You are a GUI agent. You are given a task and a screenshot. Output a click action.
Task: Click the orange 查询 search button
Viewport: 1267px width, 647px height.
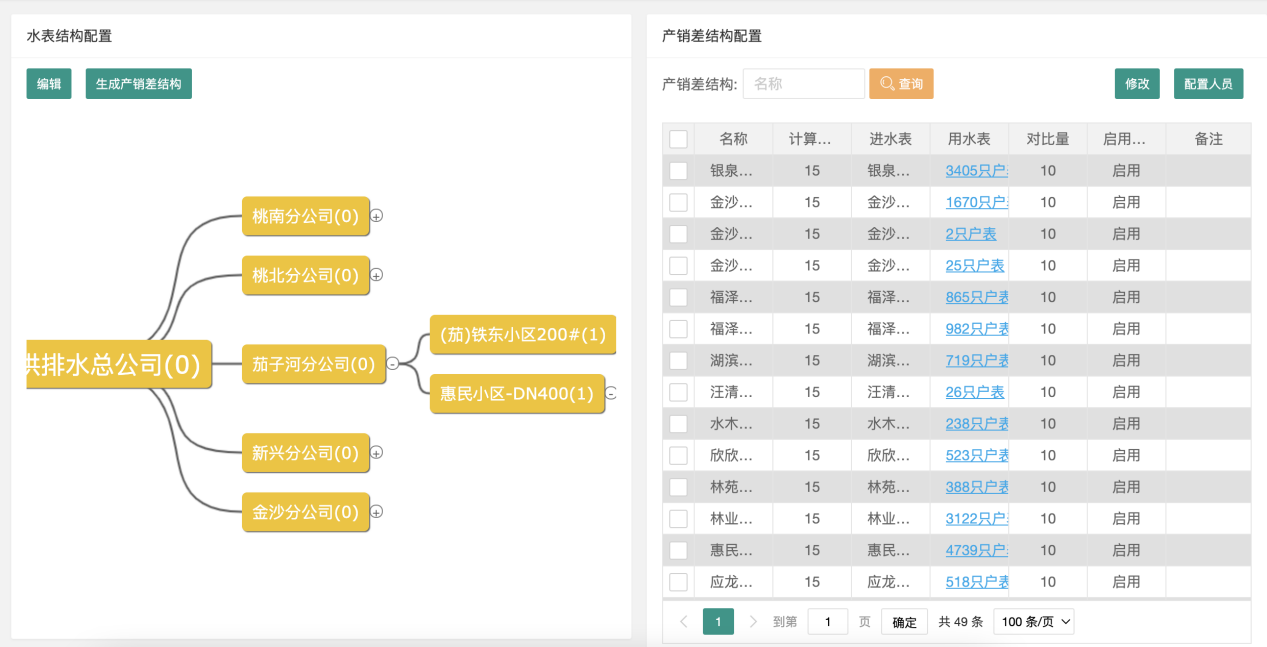tap(901, 84)
